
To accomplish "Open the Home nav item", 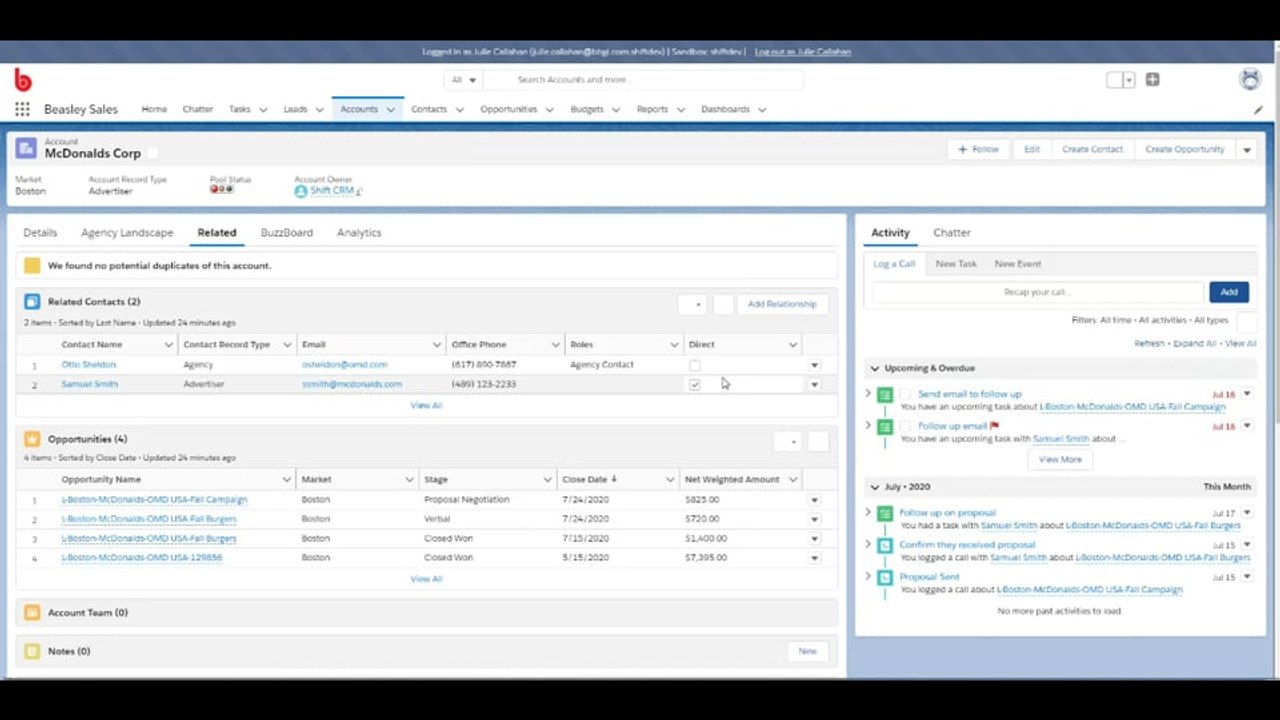I will tap(154, 110).
